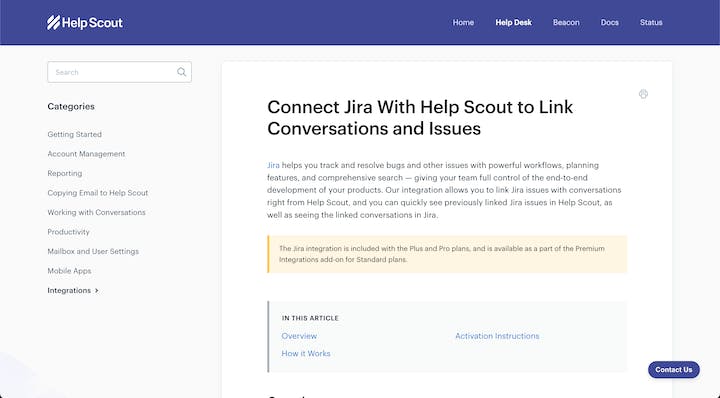Screen dimensions: 720x398
Task: Jump to the How it Works section
Action: (306, 353)
